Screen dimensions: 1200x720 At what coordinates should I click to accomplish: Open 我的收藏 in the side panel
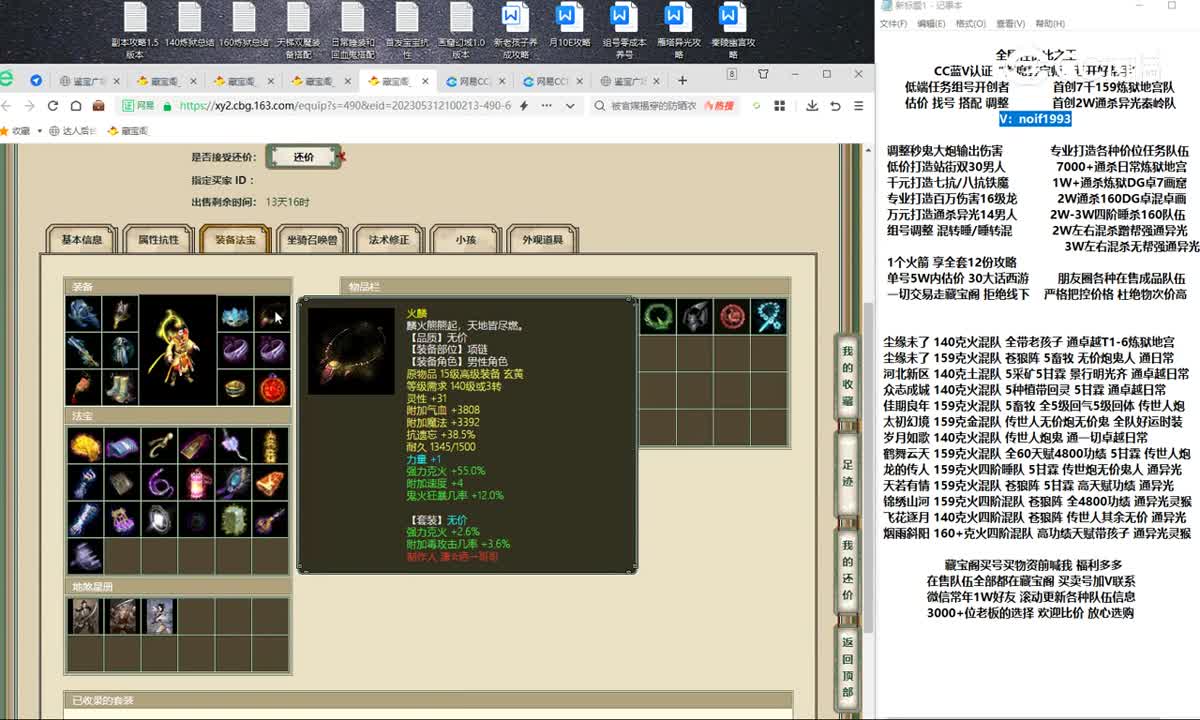pyautogui.click(x=847, y=378)
